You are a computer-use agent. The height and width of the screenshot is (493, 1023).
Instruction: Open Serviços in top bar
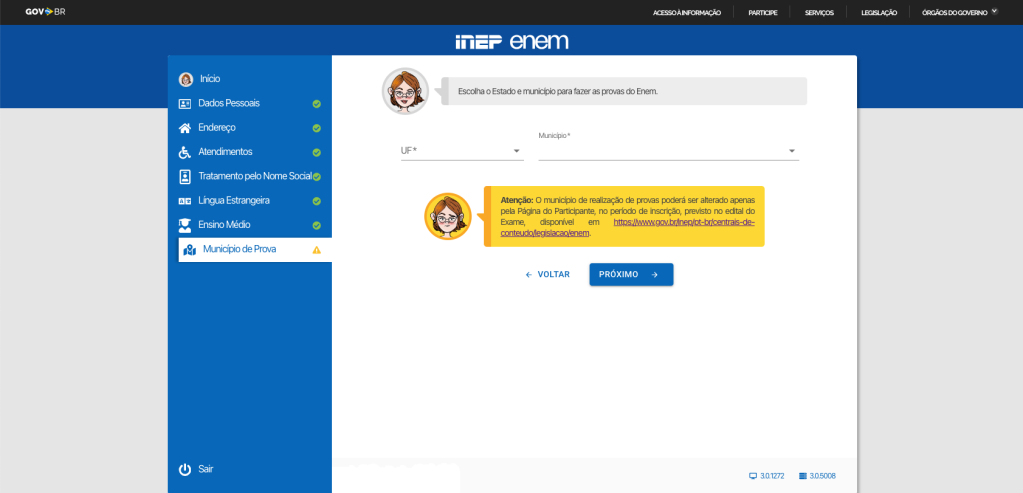(819, 12)
